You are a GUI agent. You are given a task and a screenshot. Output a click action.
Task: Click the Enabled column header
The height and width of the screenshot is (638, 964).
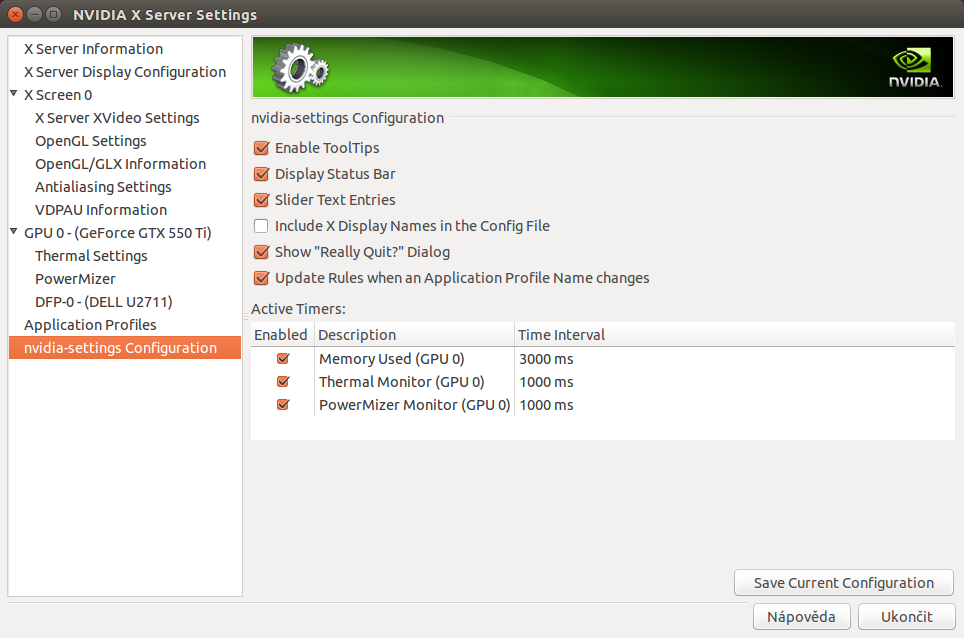tap(282, 334)
